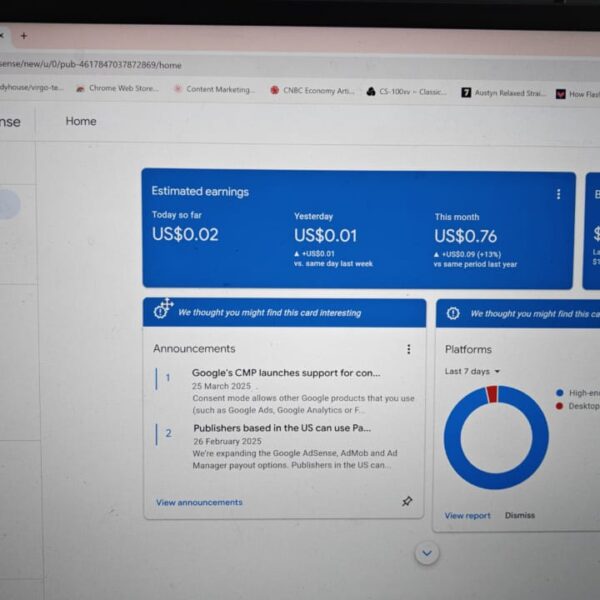
Task: Click the Announcements card heading
Action: click(194, 349)
